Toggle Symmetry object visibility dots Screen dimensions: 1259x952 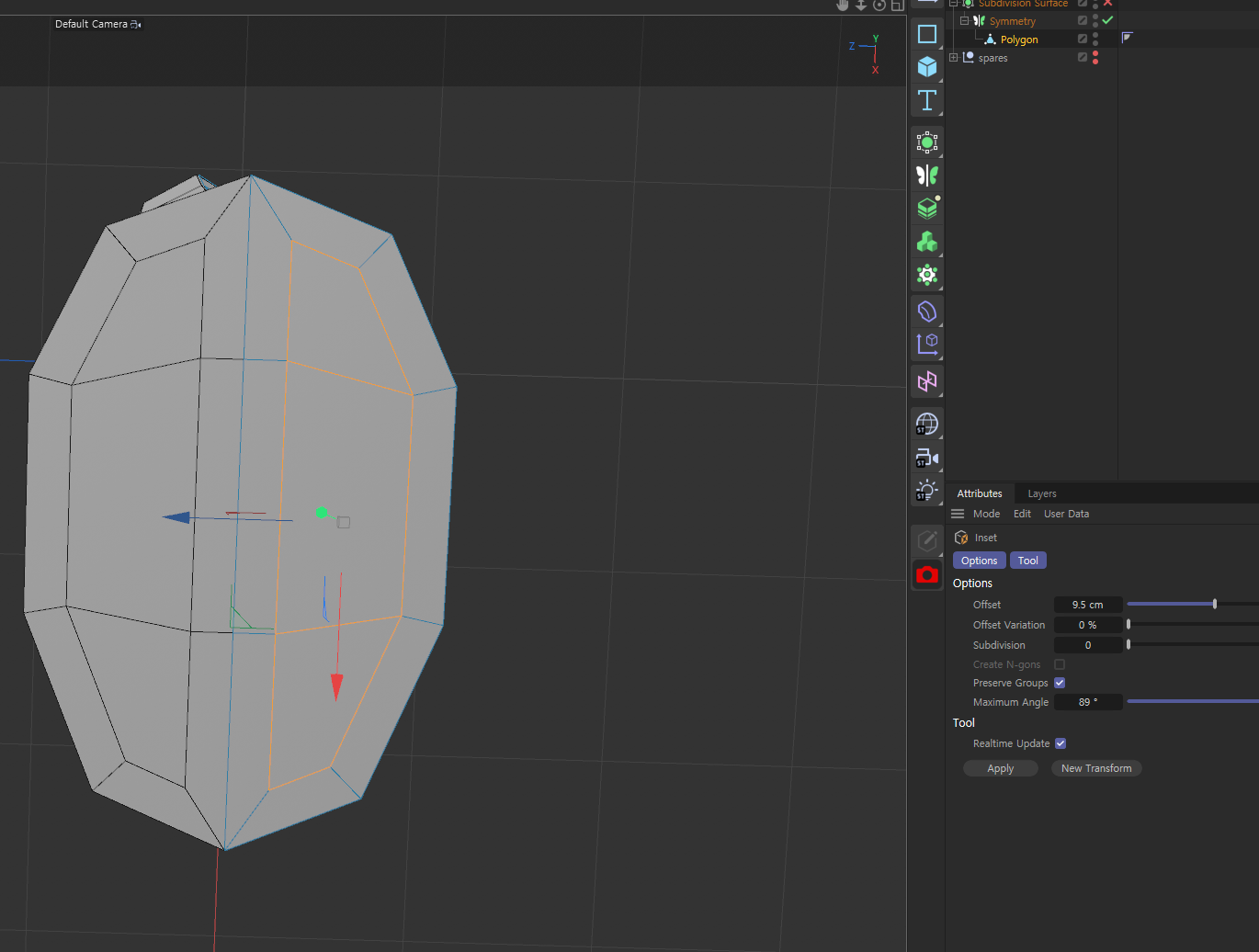[1095, 20]
